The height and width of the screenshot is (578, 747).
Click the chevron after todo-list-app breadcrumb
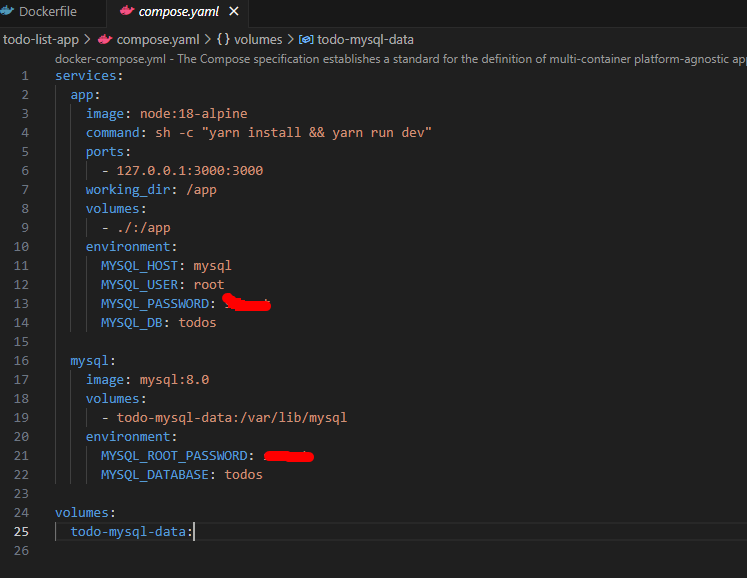click(x=88, y=40)
